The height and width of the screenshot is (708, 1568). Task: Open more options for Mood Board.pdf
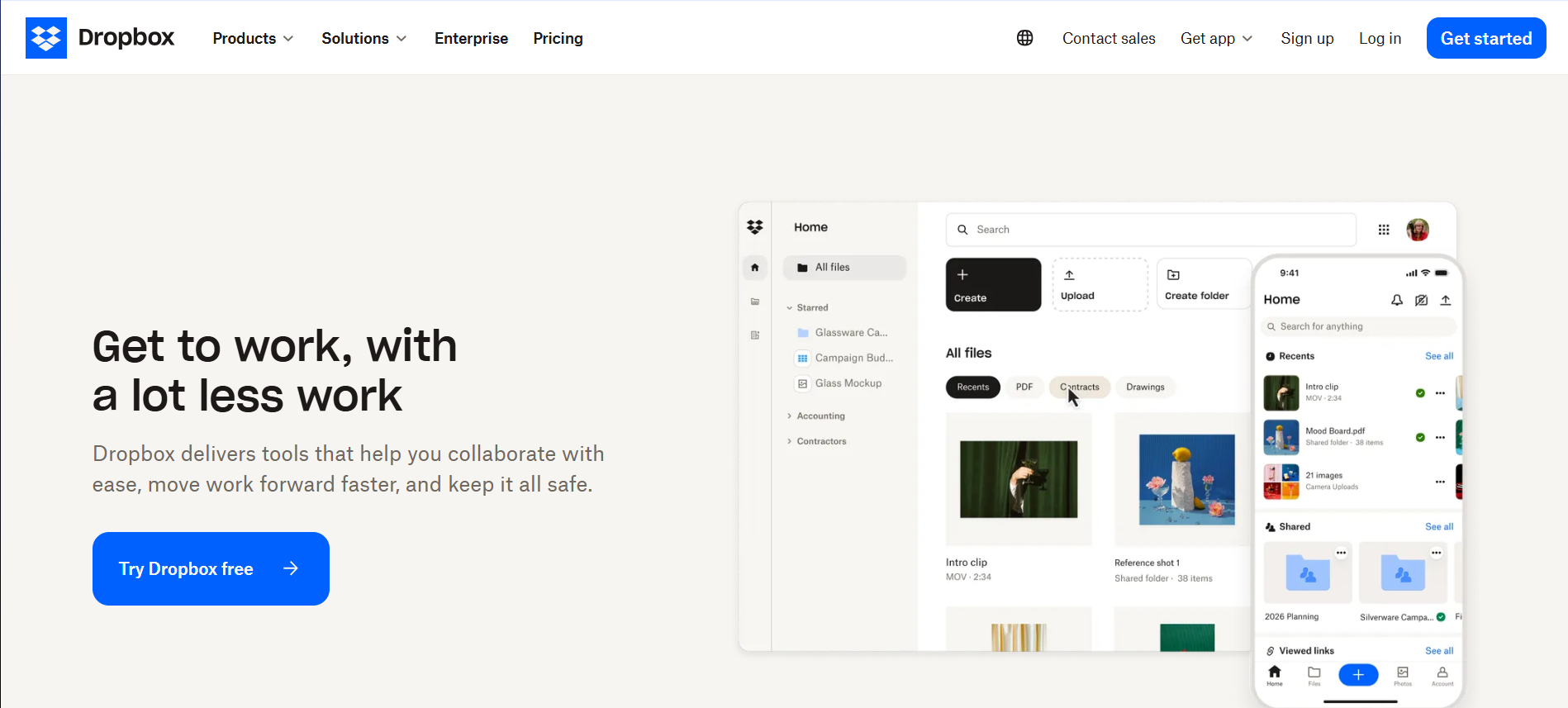(1440, 437)
